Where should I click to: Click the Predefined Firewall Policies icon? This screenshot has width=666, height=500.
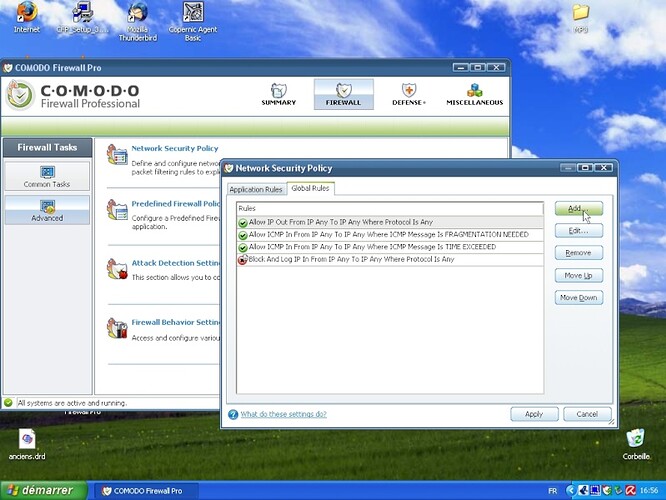pos(117,210)
